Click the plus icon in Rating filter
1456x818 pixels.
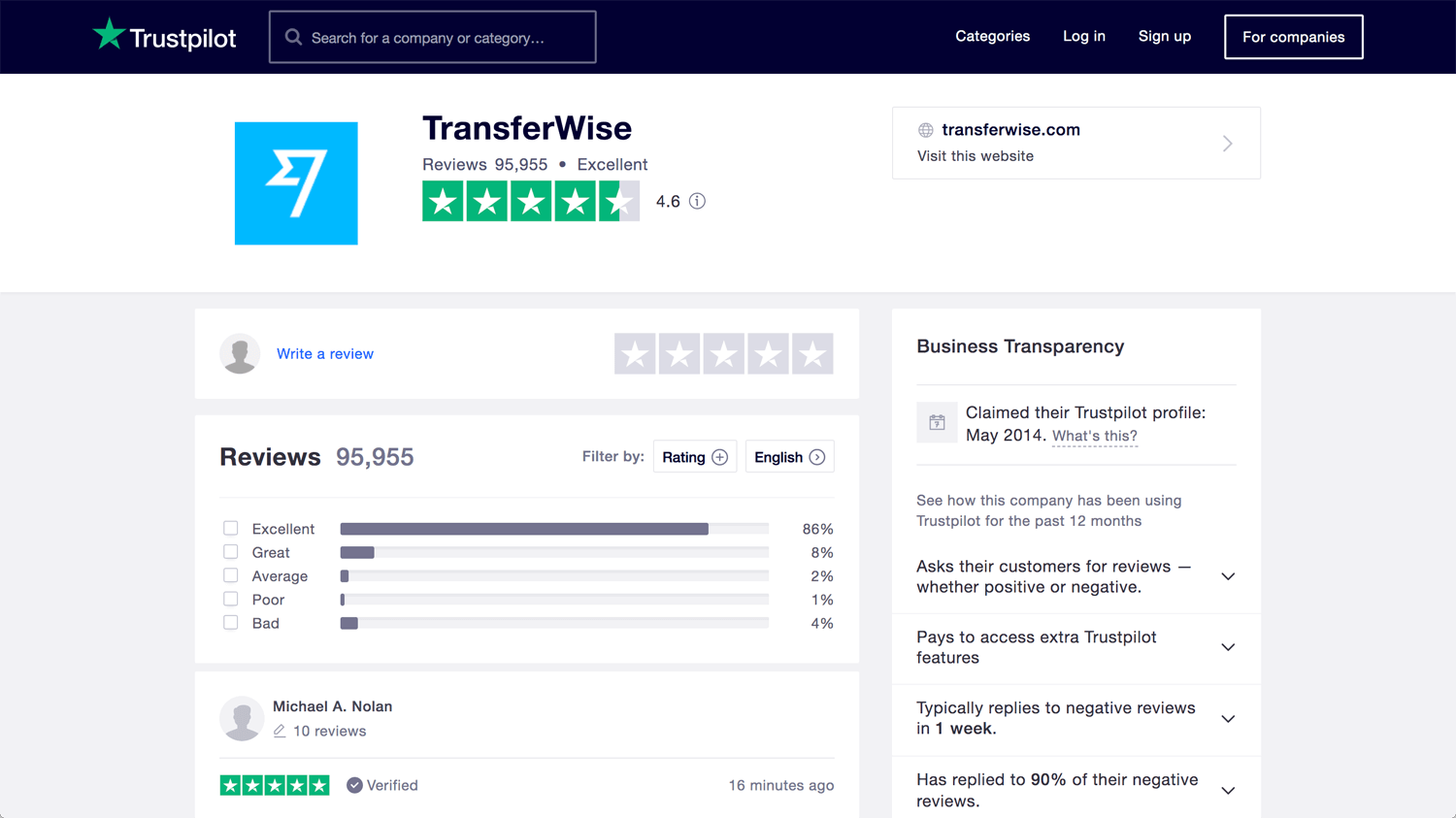click(719, 457)
